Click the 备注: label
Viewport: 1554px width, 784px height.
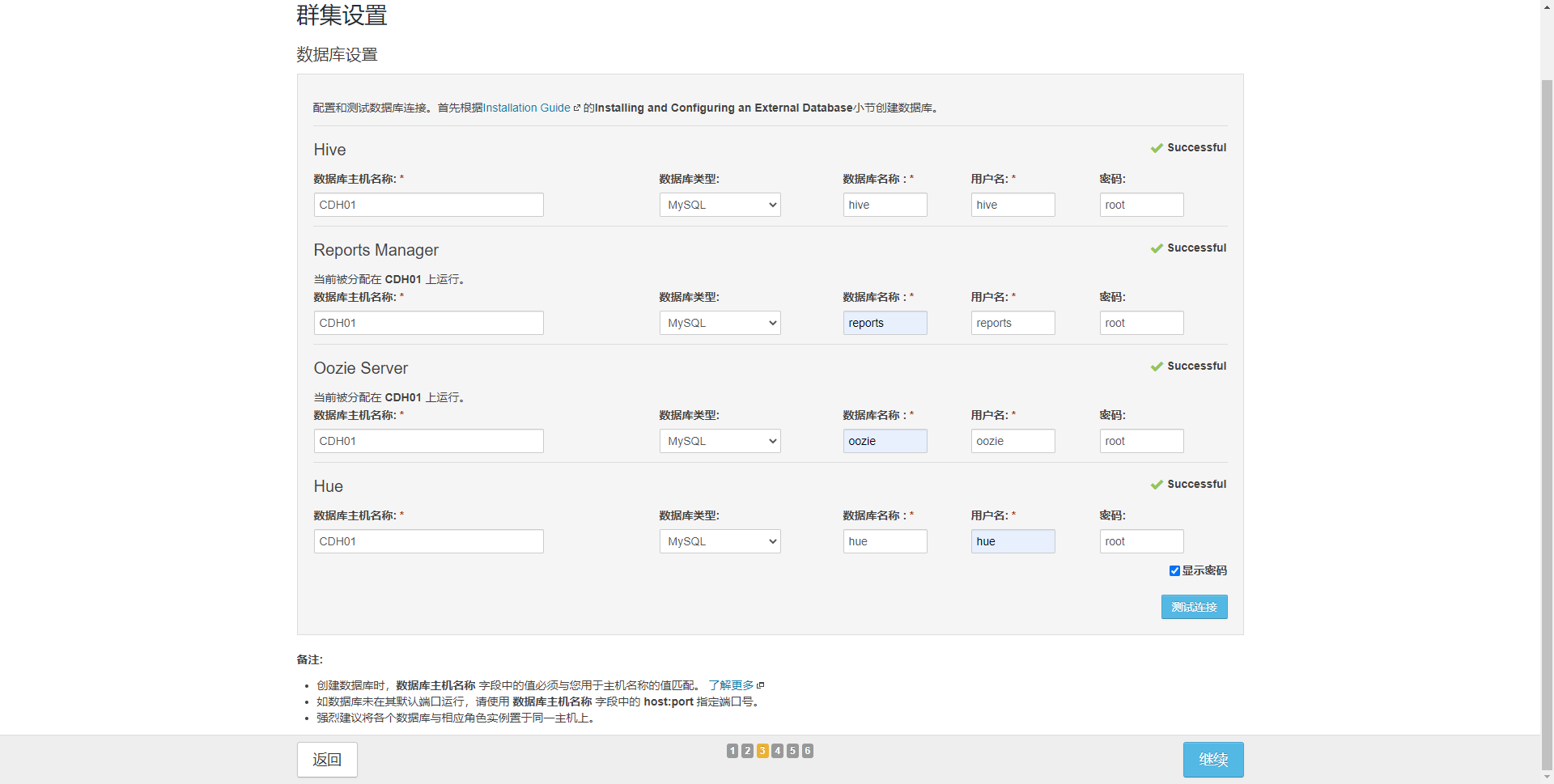309,659
